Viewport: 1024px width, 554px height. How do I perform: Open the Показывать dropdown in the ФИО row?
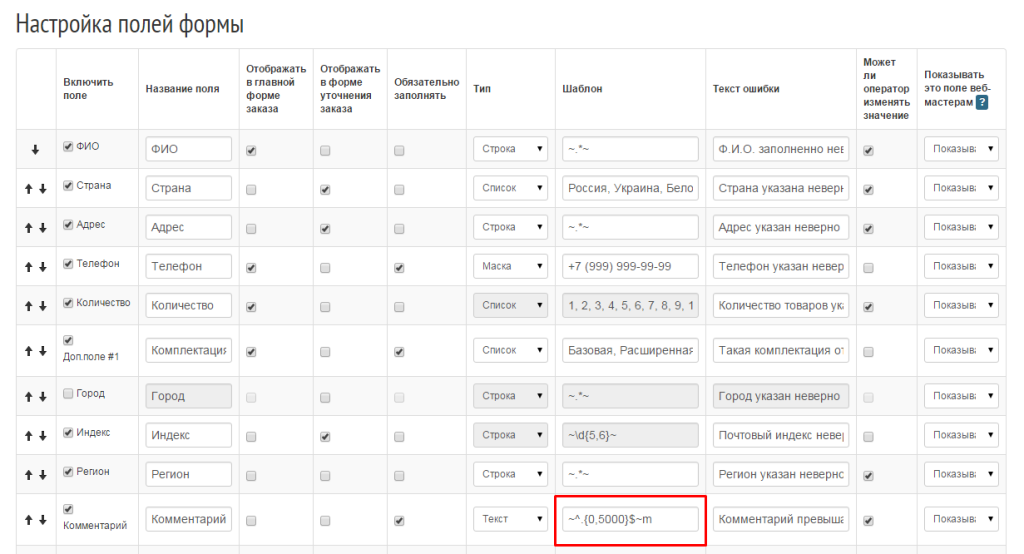click(961, 149)
